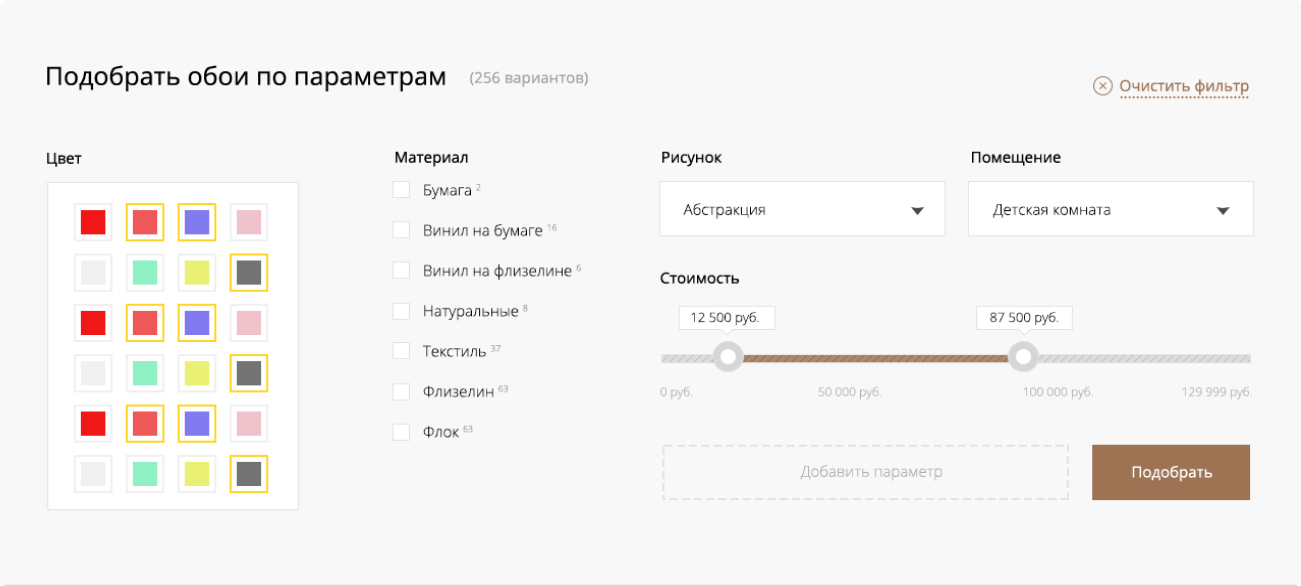Click the 'Подобрать обои по параметрам' heading
This screenshot has width=1301, height=586.
click(246, 78)
